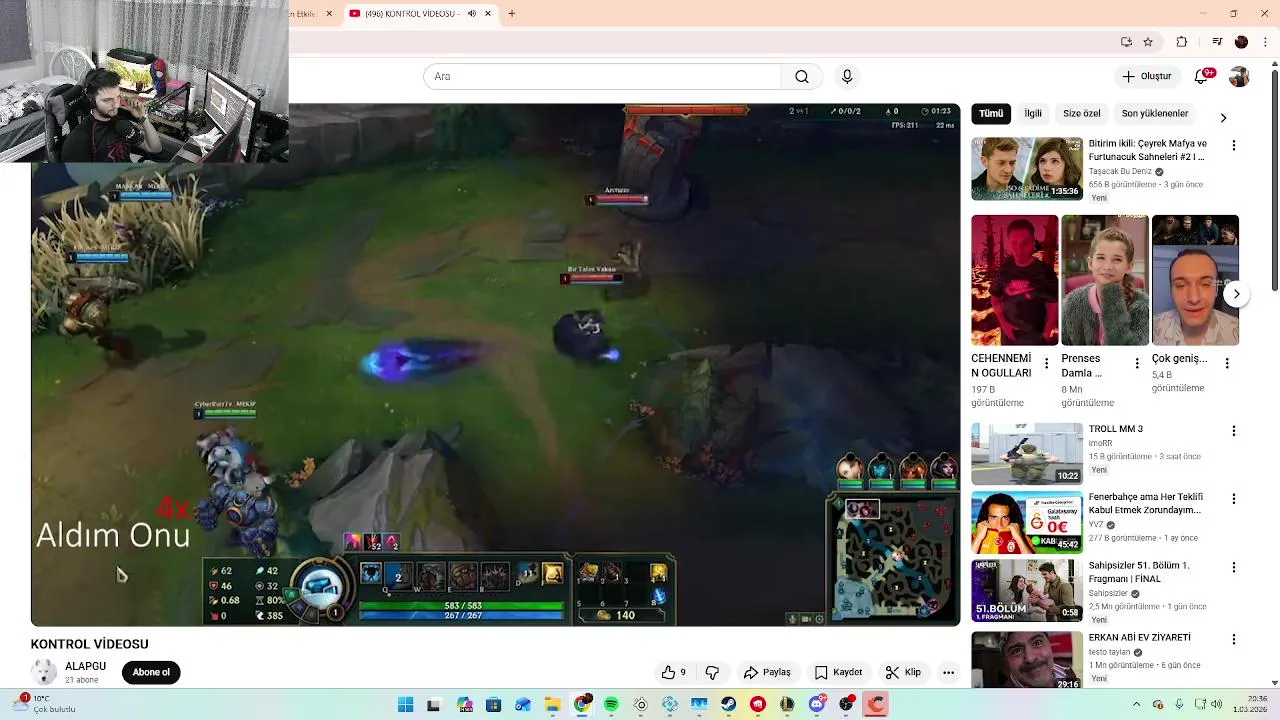Open options for CEHENNEMİN OGULLARI short
The height and width of the screenshot is (720, 1280).
(x=1047, y=363)
